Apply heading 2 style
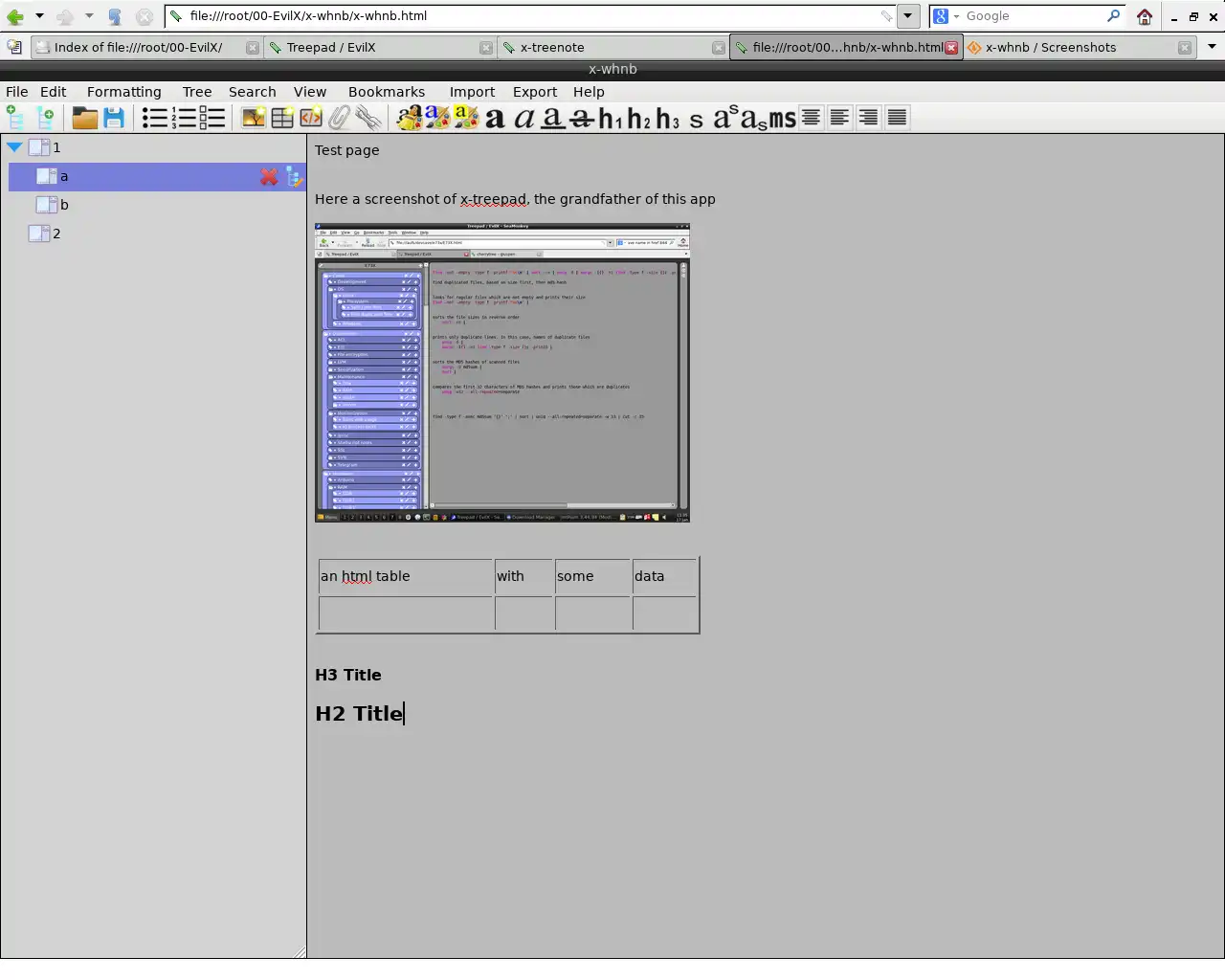1225x980 pixels. coord(638,119)
